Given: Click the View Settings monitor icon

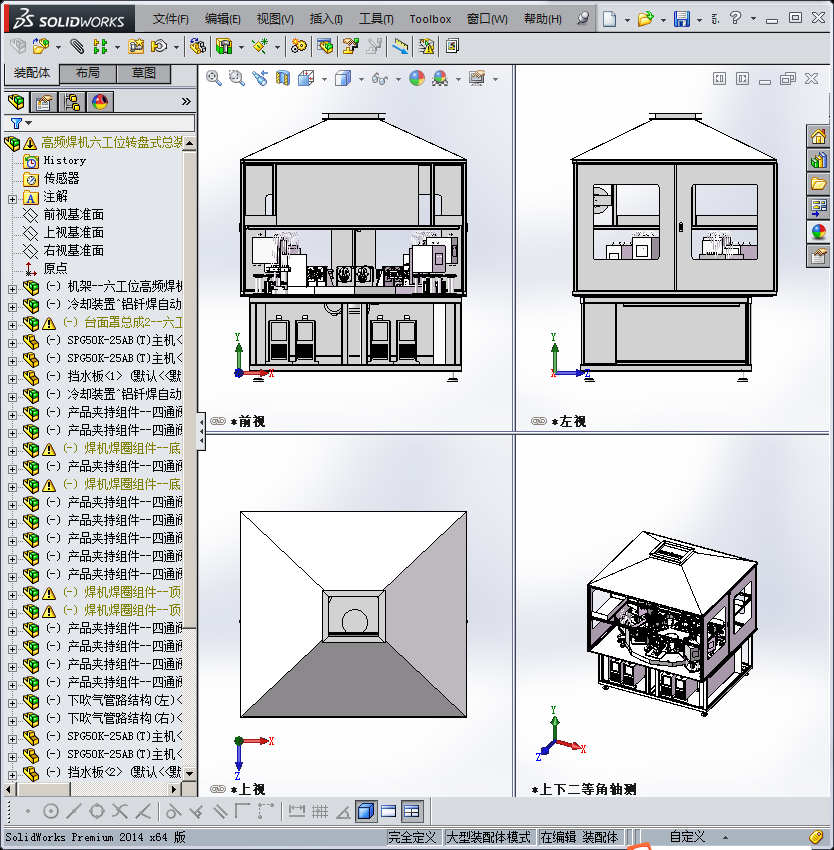Looking at the screenshot, I should [x=477, y=78].
